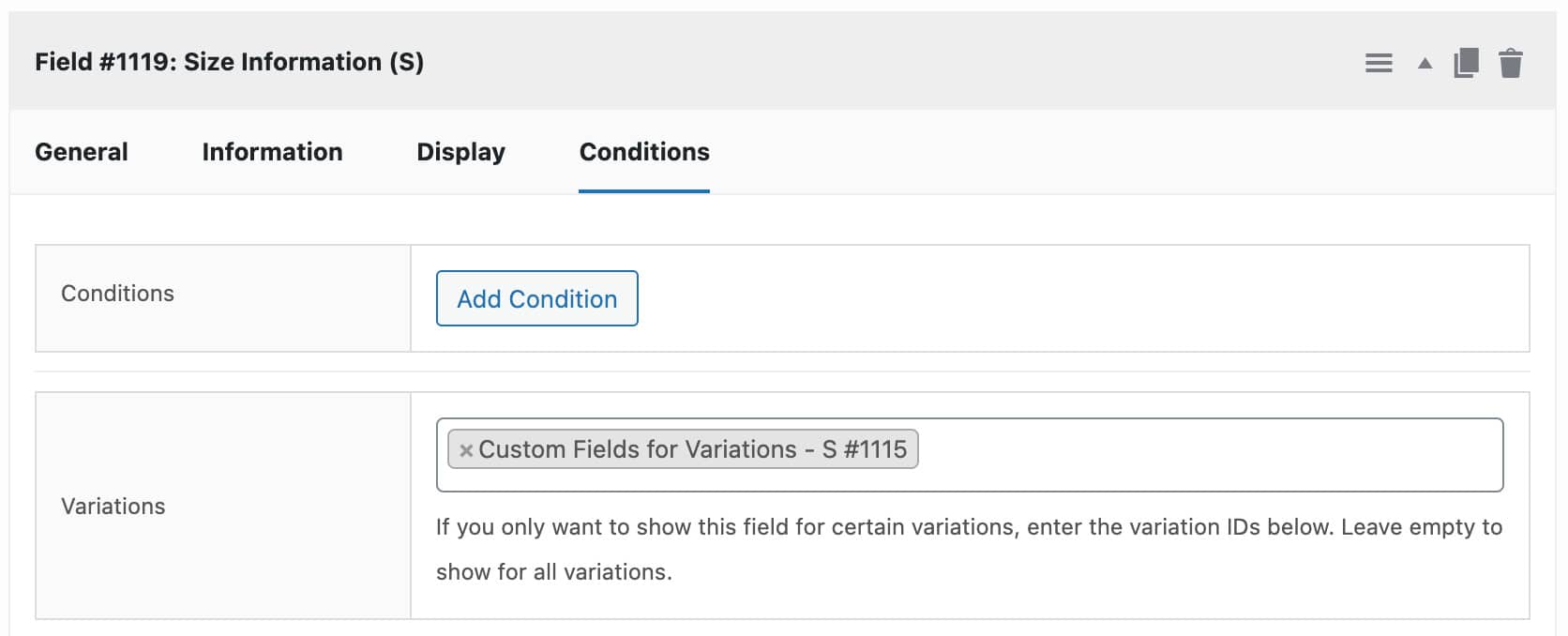Click the active Conditions tab
The height and width of the screenshot is (636, 1568).
[643, 151]
